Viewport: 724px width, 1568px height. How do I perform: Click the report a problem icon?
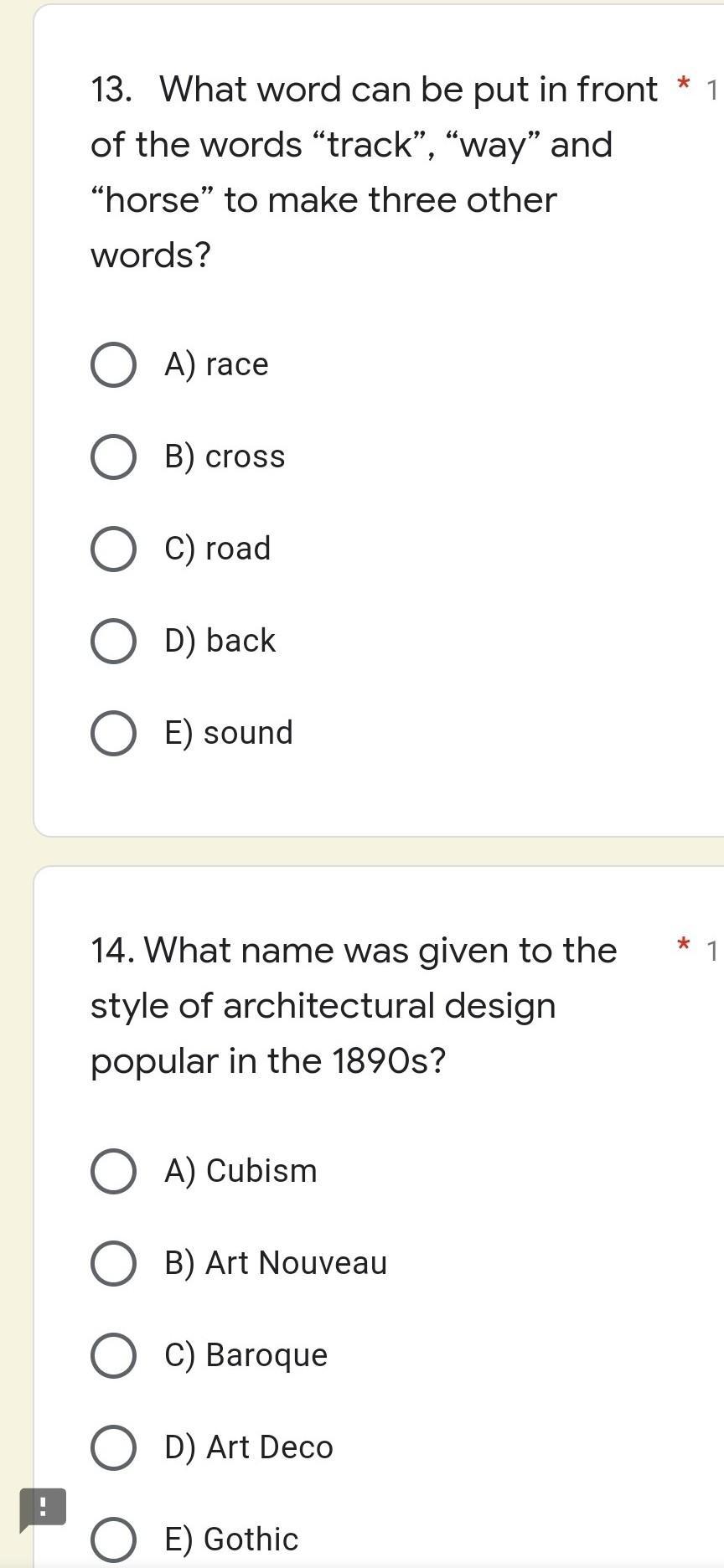42,1508
